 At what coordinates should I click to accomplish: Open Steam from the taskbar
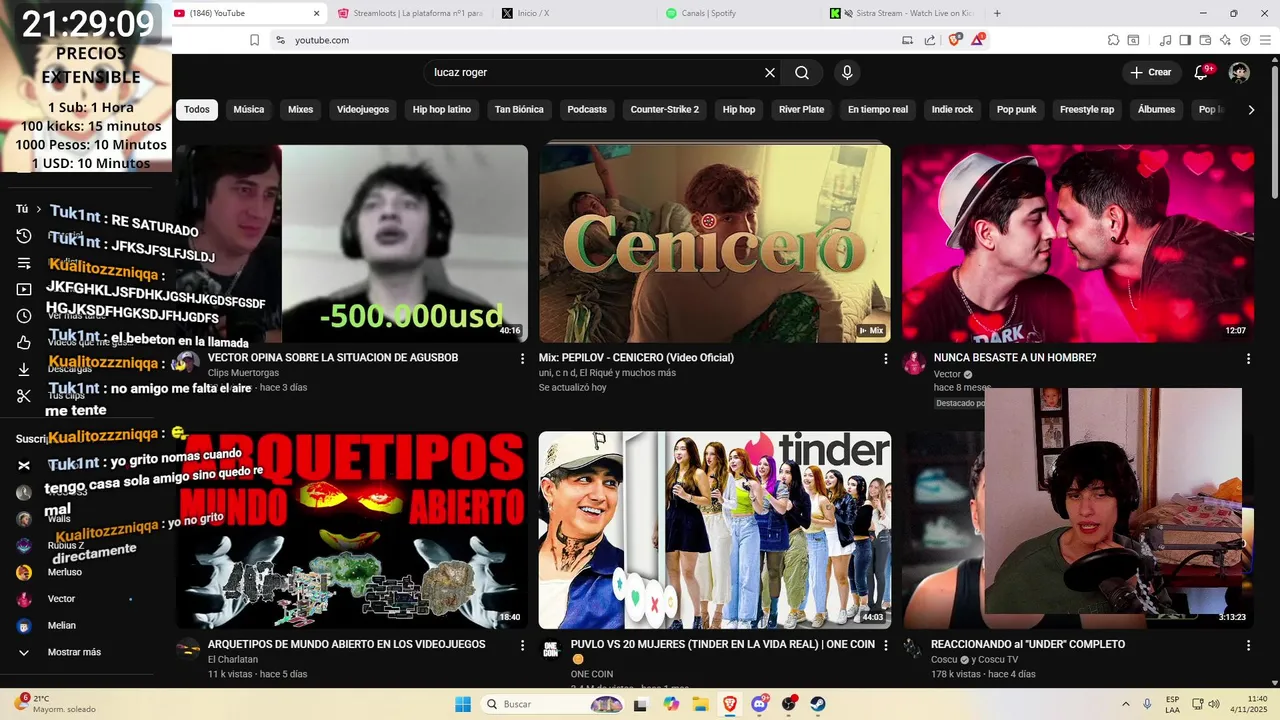(x=818, y=704)
